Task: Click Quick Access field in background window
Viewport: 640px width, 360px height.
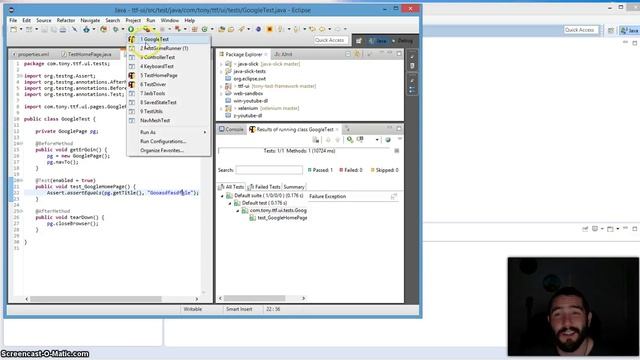Action: [581, 30]
